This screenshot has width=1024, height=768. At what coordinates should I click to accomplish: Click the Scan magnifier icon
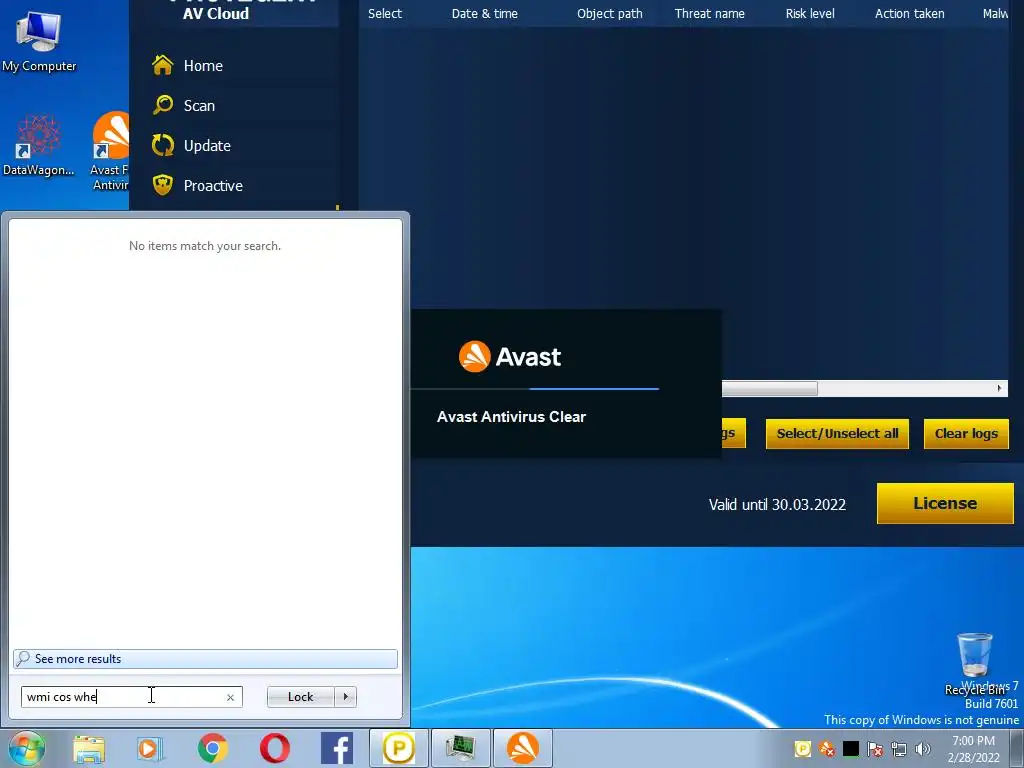163,105
